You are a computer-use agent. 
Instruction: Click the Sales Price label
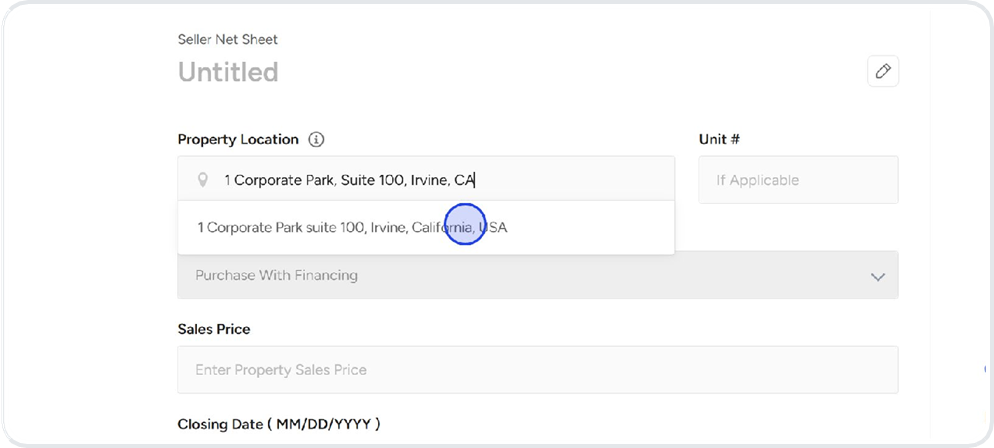coord(214,329)
